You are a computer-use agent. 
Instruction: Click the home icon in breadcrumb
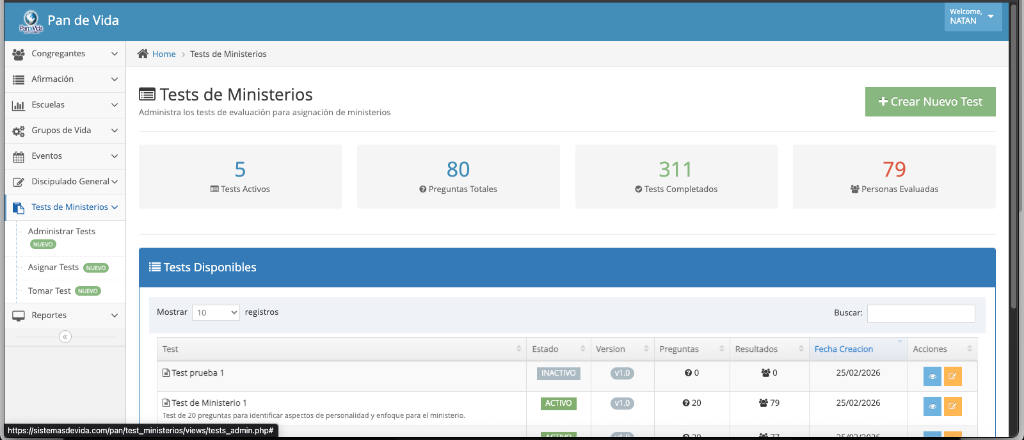pos(143,54)
